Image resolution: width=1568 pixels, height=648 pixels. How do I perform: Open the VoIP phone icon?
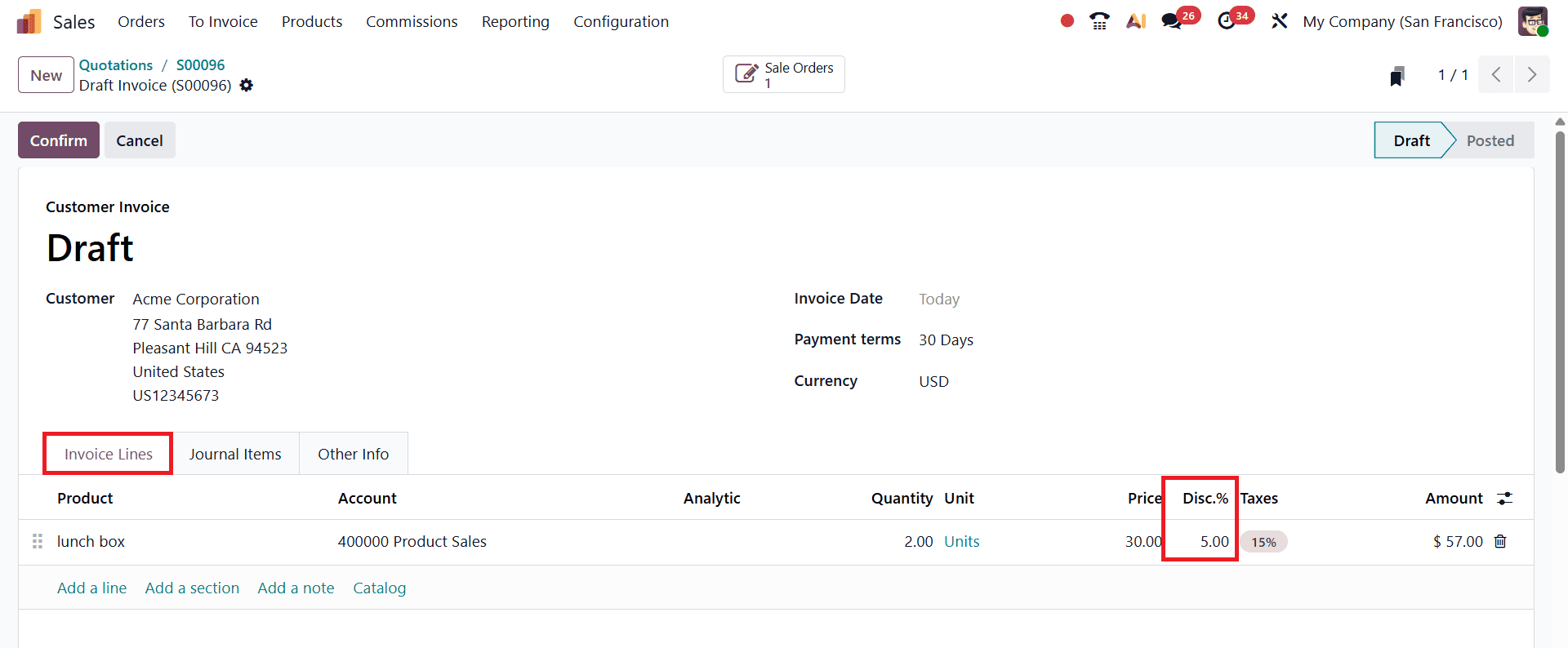click(1100, 21)
